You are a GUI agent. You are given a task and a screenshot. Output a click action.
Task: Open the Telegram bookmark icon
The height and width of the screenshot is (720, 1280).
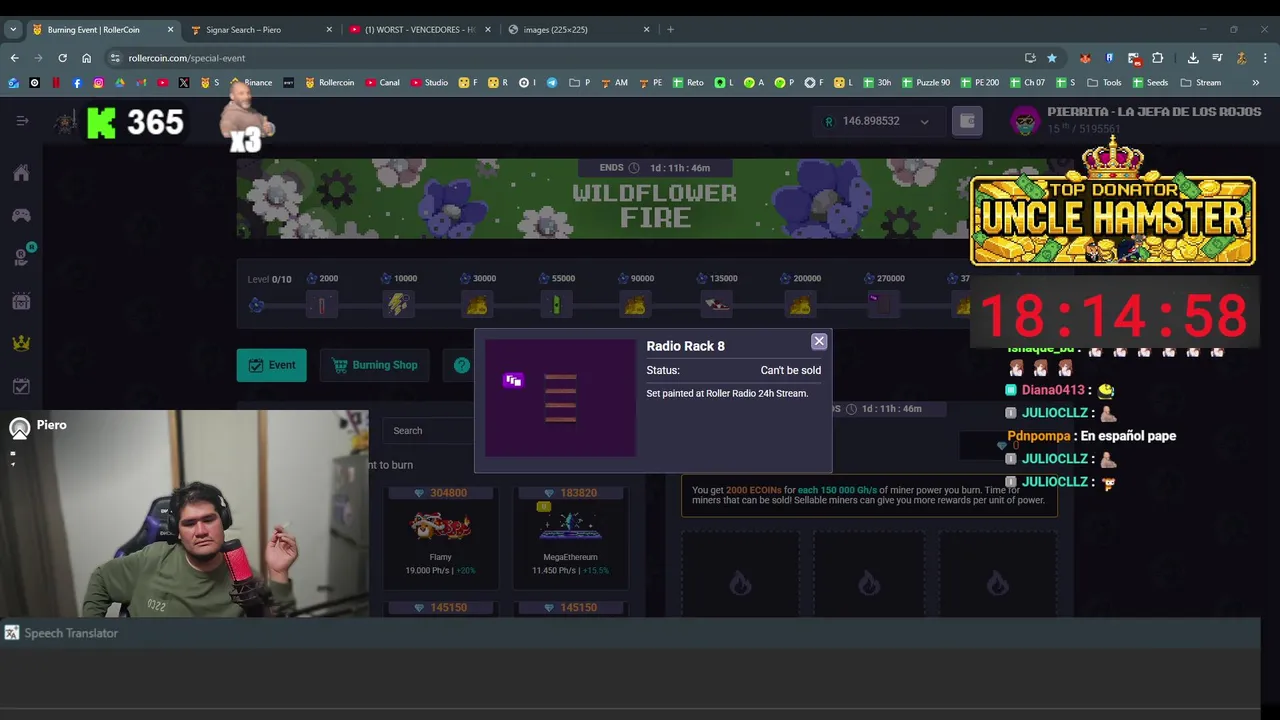pos(551,82)
